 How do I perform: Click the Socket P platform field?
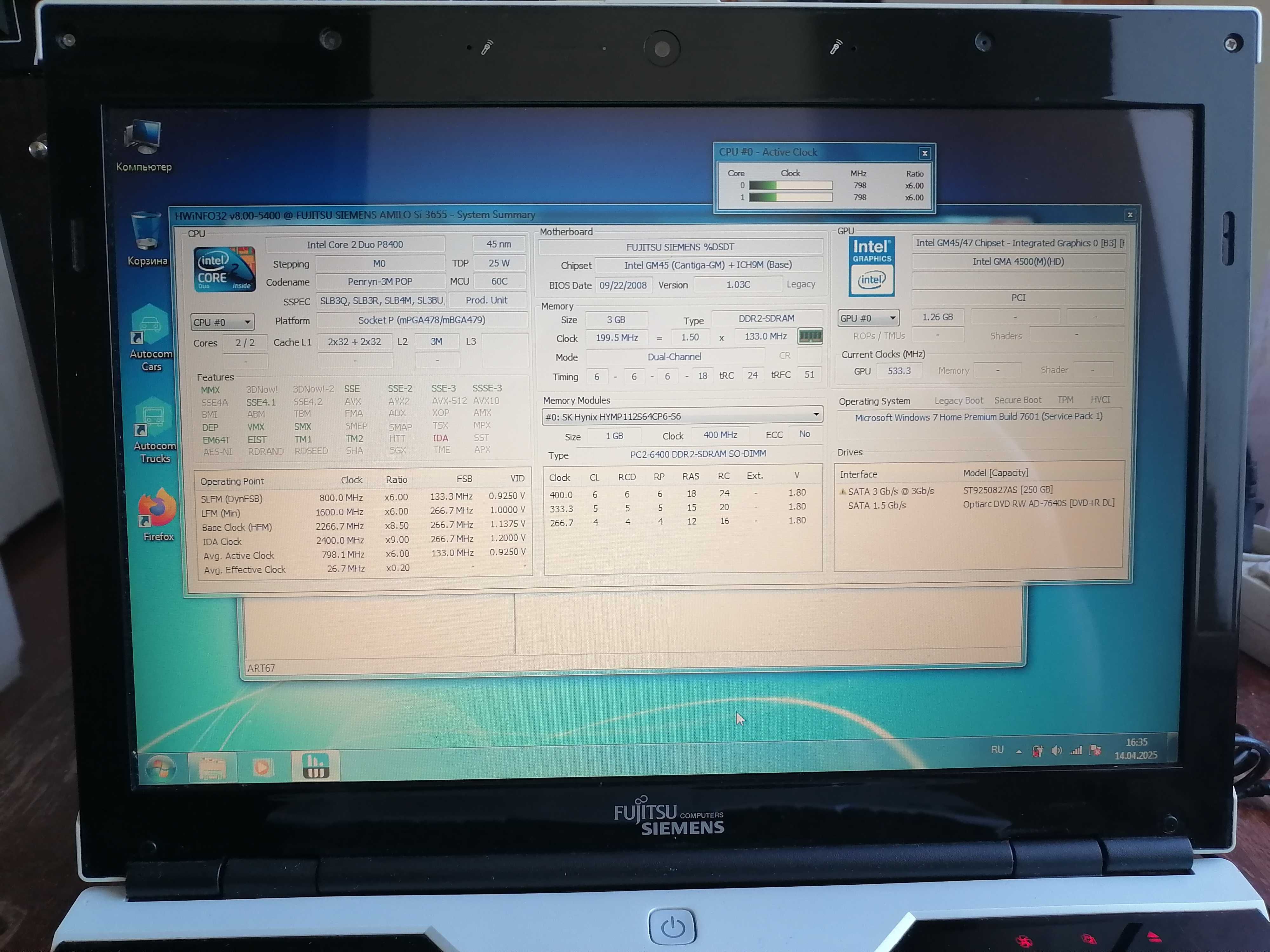click(421, 320)
